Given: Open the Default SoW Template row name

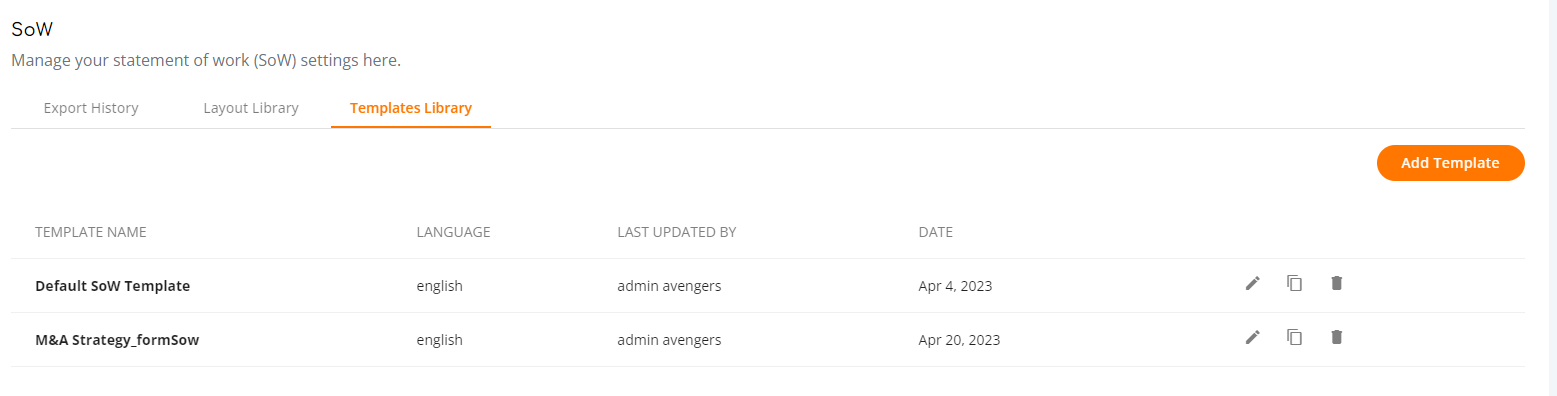Looking at the screenshot, I should coord(113,286).
